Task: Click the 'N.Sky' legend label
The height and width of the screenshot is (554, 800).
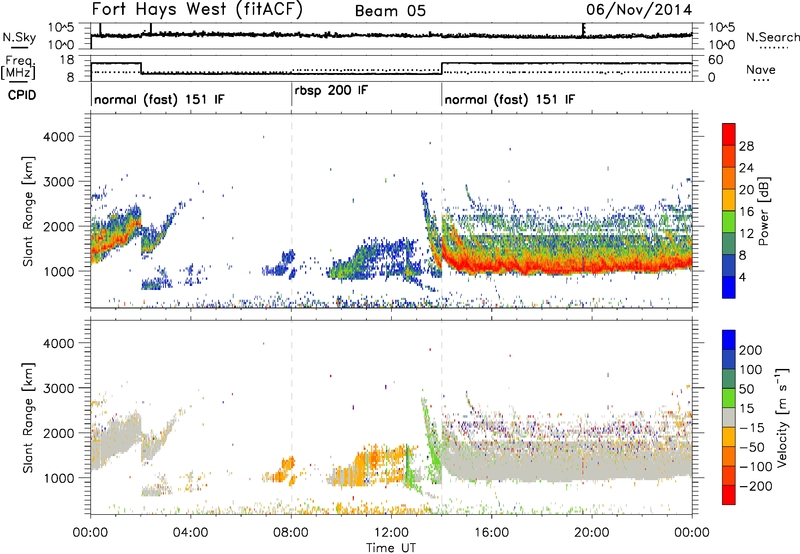Action: pyautogui.click(x=19, y=37)
